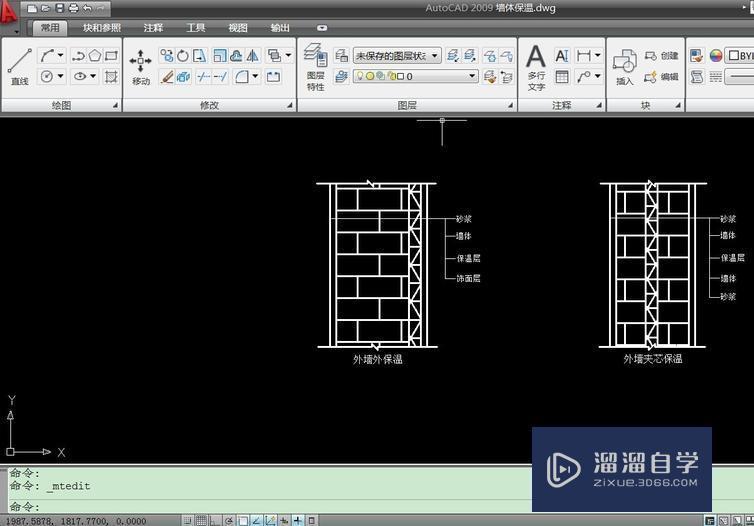
Task: Click the Insert block (插入) icon
Action: tap(625, 66)
